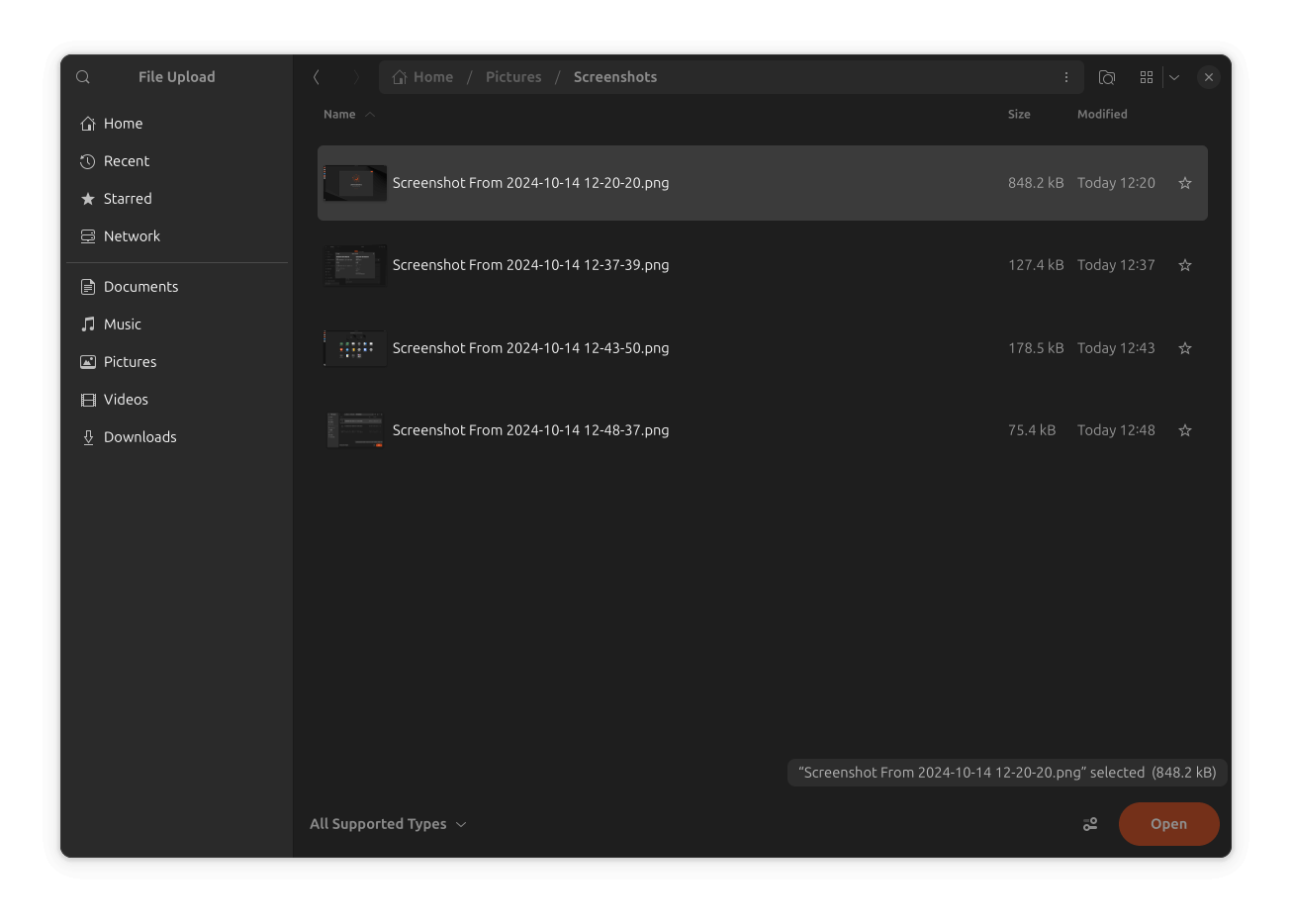Select the Screenshot 12-43-50.png thumbnail

click(355, 348)
